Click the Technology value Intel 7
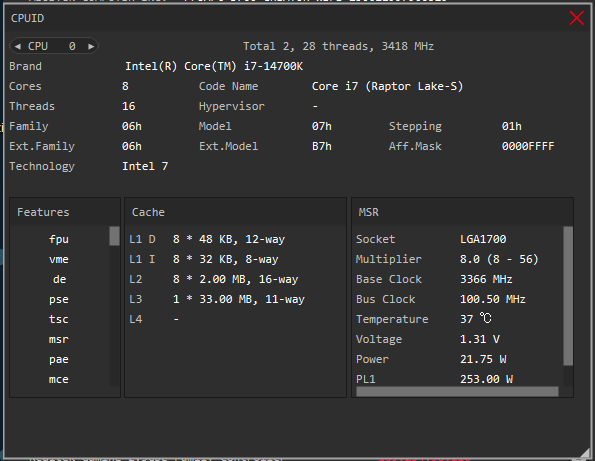The height and width of the screenshot is (461, 595). coord(145,167)
